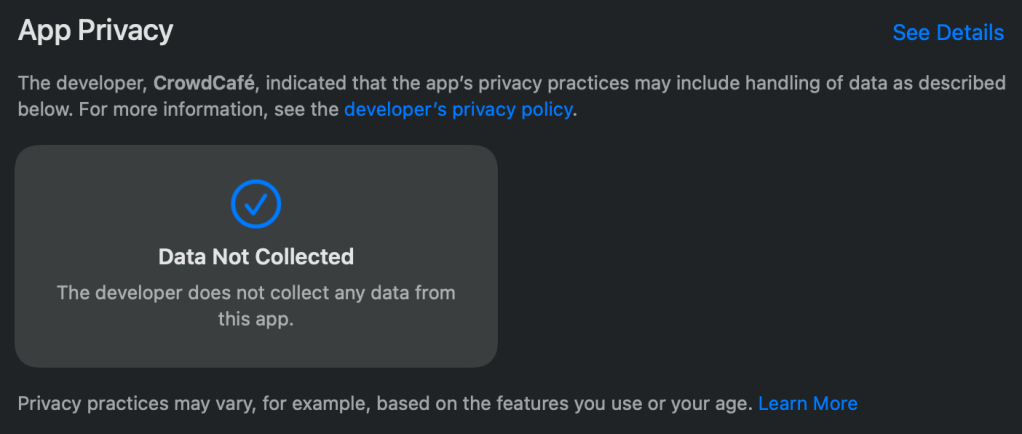Click the words 'this app.' in the card
Screen dimensions: 1022x434
256,320
